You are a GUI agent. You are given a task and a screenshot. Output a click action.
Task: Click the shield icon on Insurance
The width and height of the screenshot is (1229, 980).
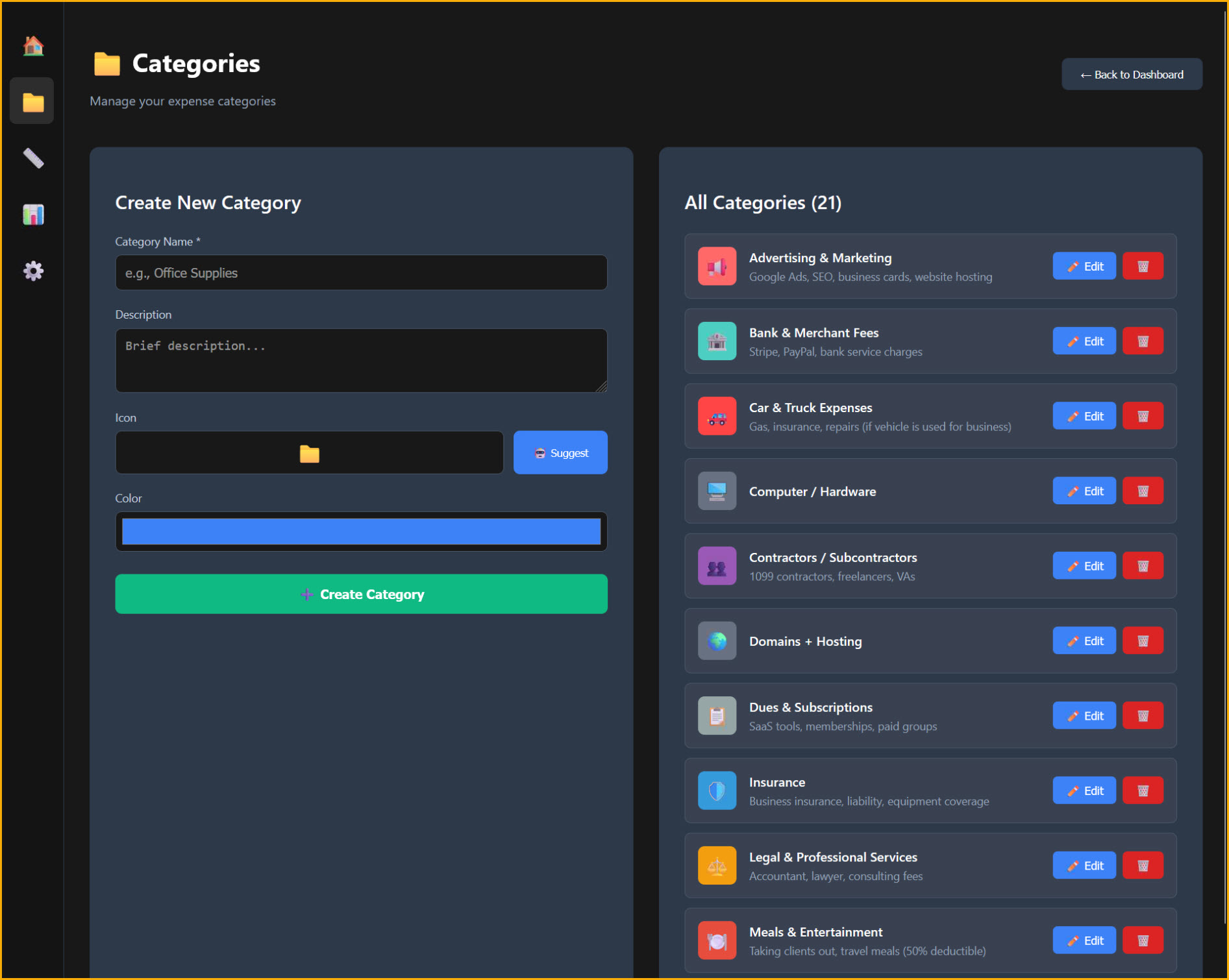coord(717,790)
